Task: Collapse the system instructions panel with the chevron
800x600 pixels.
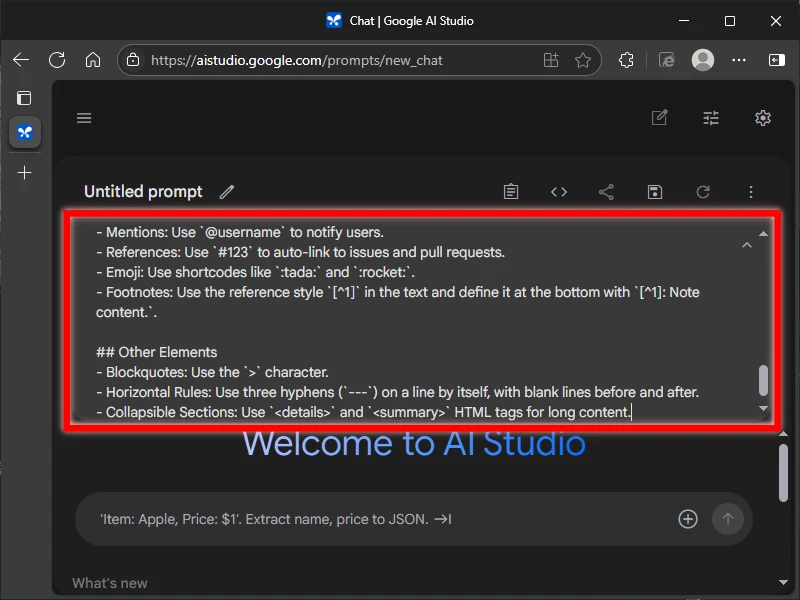Action: (746, 245)
